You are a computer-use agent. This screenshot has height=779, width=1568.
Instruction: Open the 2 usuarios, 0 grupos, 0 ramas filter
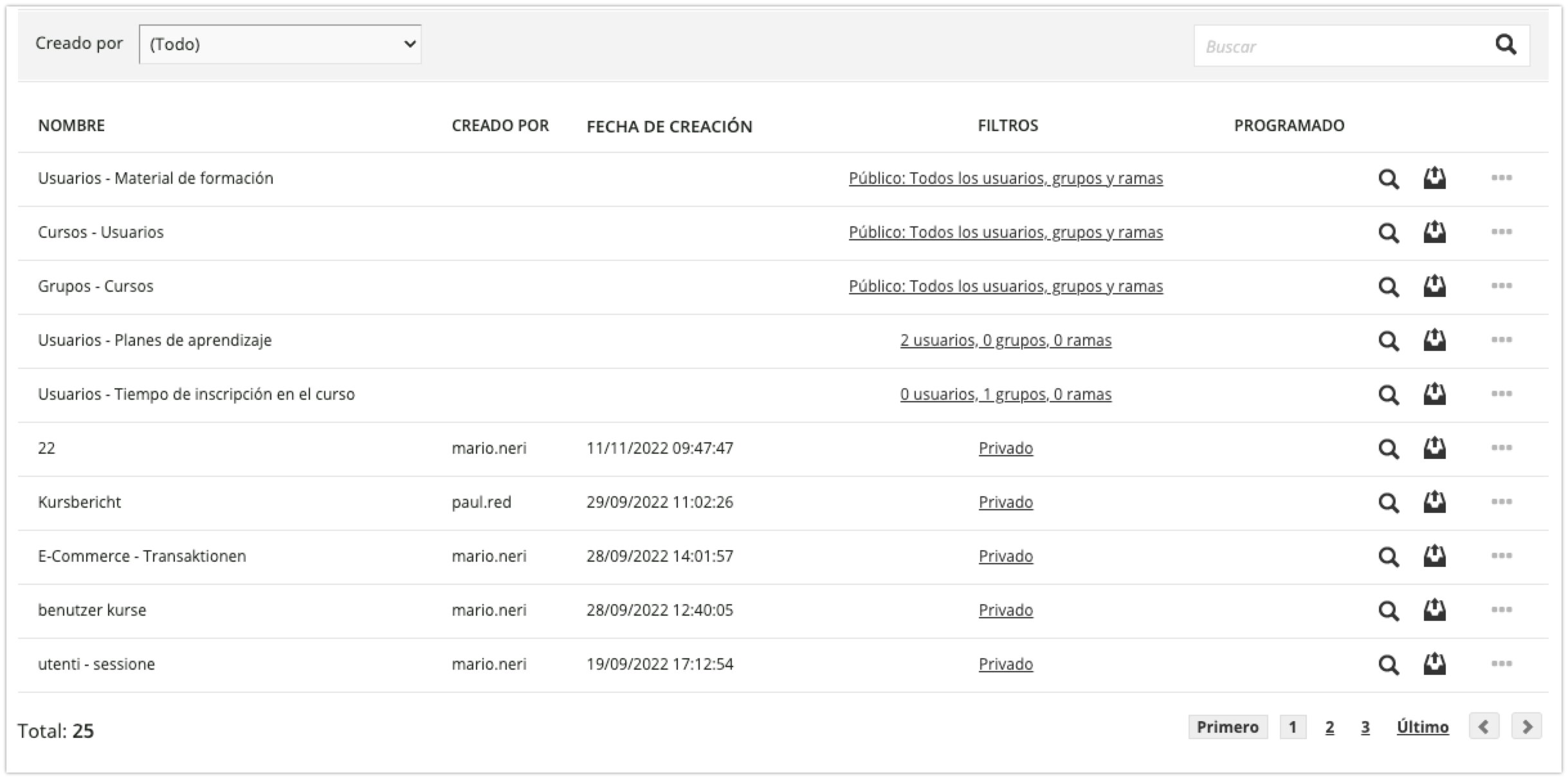(1005, 340)
